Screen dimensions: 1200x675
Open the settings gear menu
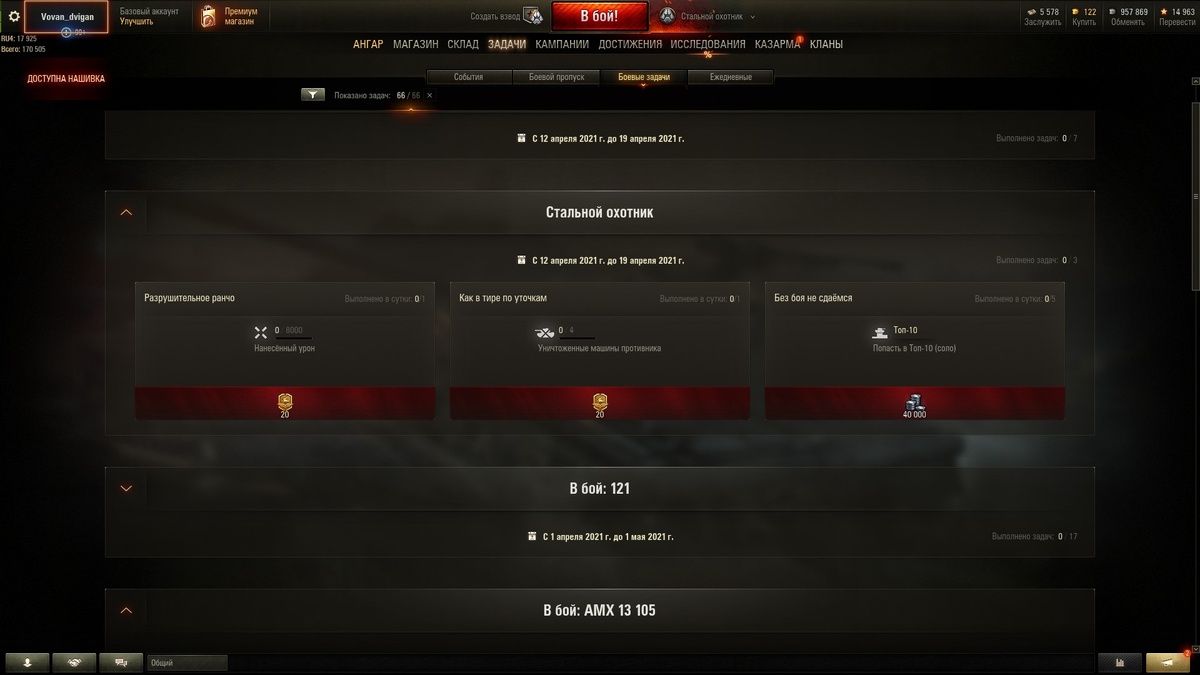[x=14, y=17]
